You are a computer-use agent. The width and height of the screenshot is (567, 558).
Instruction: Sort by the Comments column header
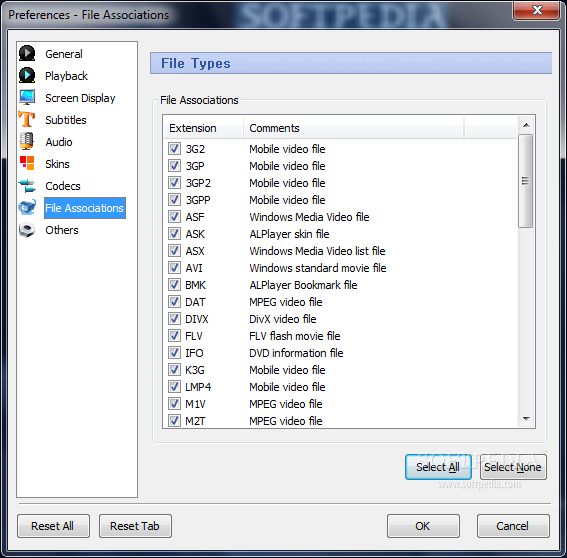point(353,128)
